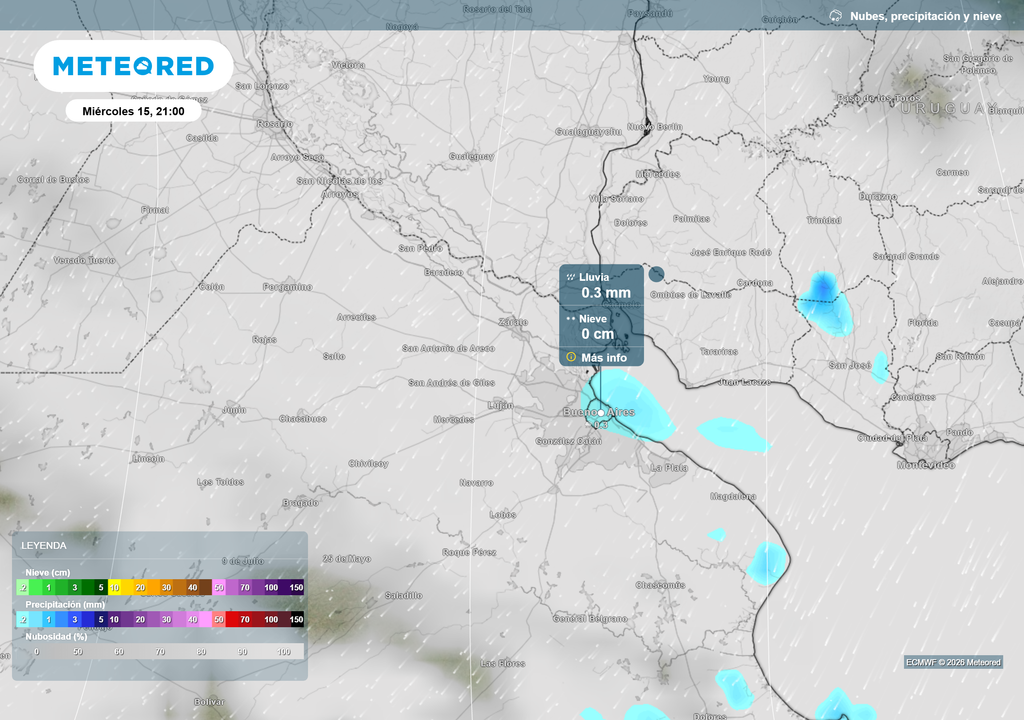The image size is (1024, 720).
Task: Click the URUGUAY country label
Action: pos(950,108)
